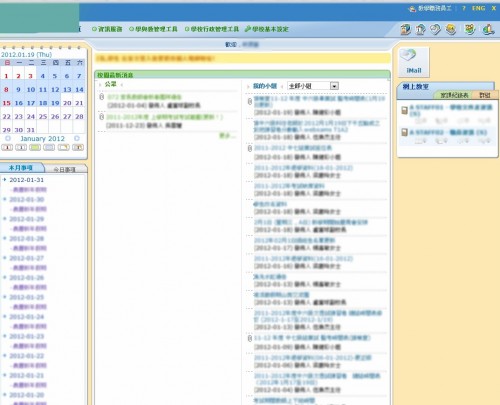Open the iMail icon
The image size is (500, 405).
tap(414, 62)
